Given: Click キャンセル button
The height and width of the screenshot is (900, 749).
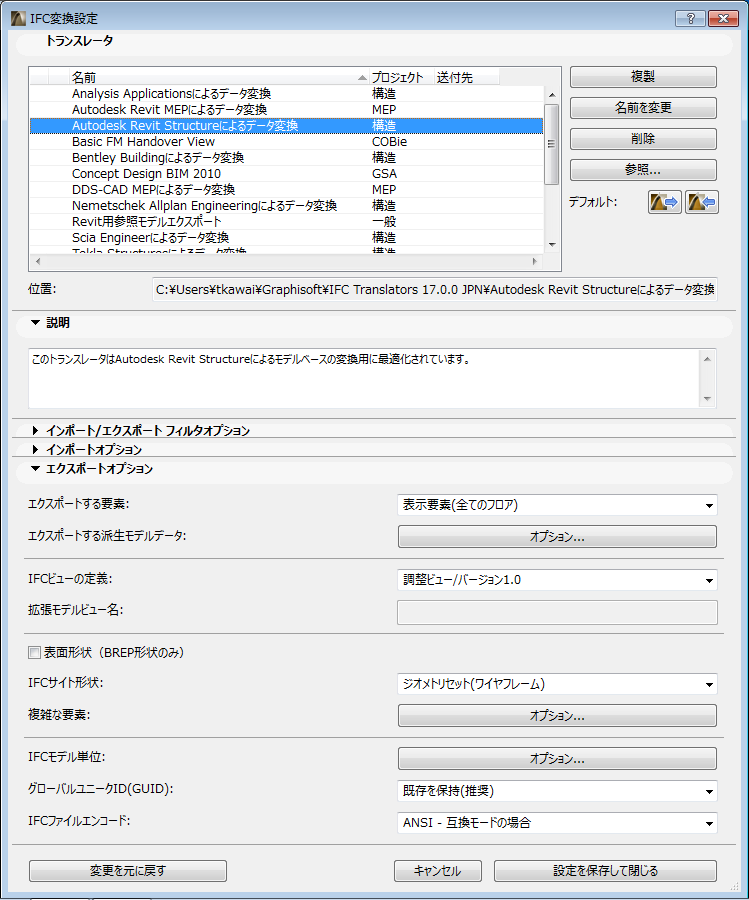Looking at the screenshot, I should click(x=437, y=871).
